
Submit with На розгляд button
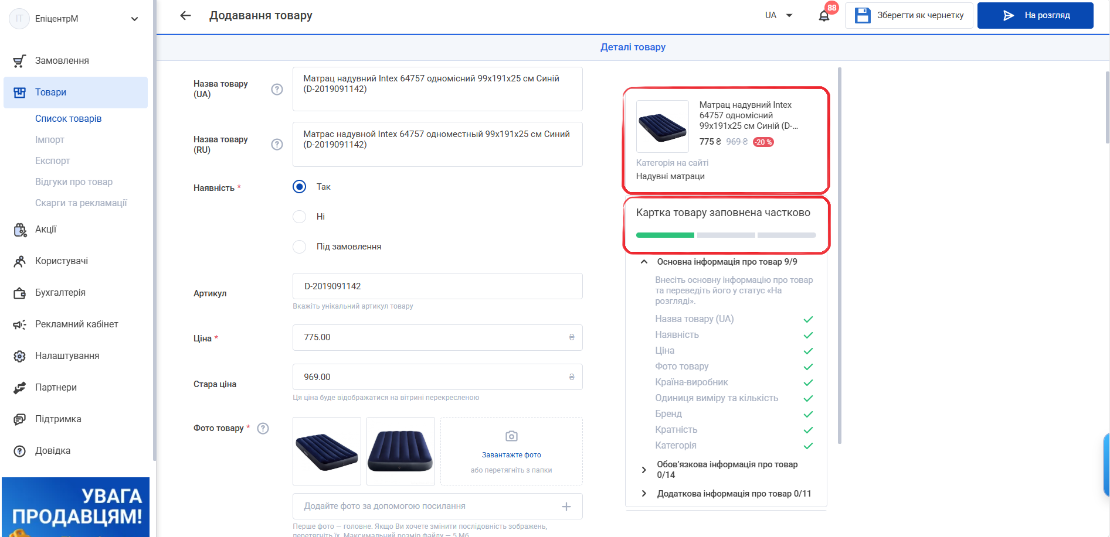coord(1035,16)
